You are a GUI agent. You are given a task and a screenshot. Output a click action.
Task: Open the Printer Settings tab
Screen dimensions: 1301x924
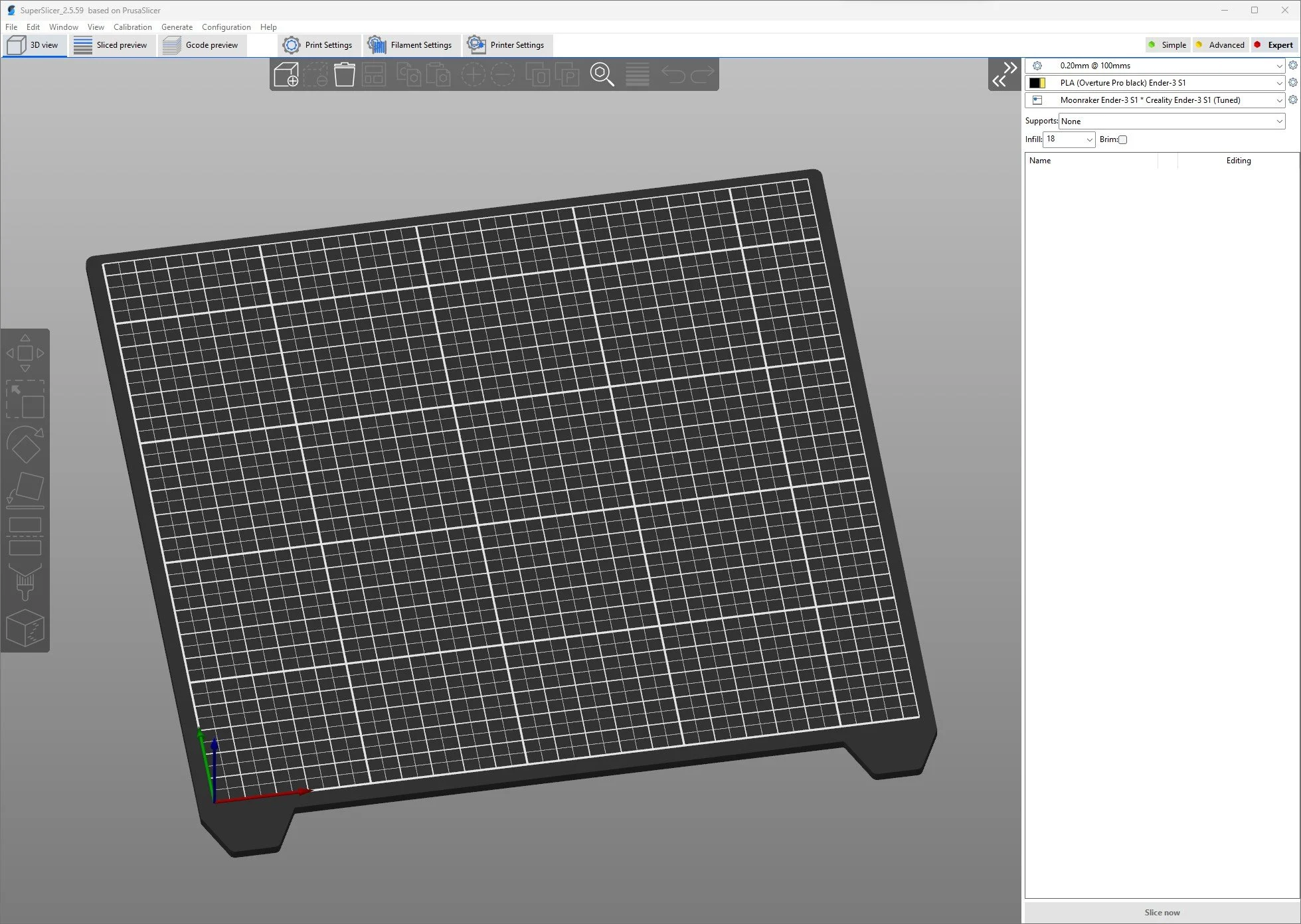click(x=507, y=45)
